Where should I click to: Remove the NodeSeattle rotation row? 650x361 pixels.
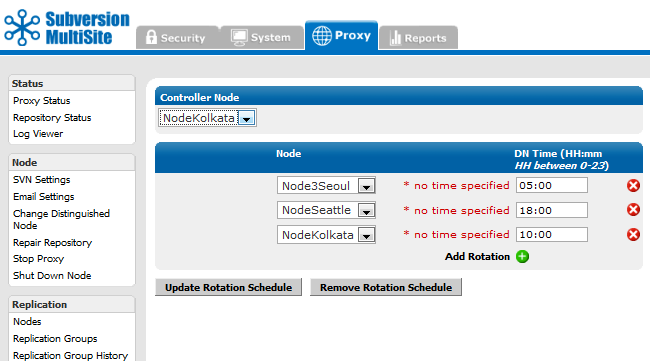tap(633, 210)
